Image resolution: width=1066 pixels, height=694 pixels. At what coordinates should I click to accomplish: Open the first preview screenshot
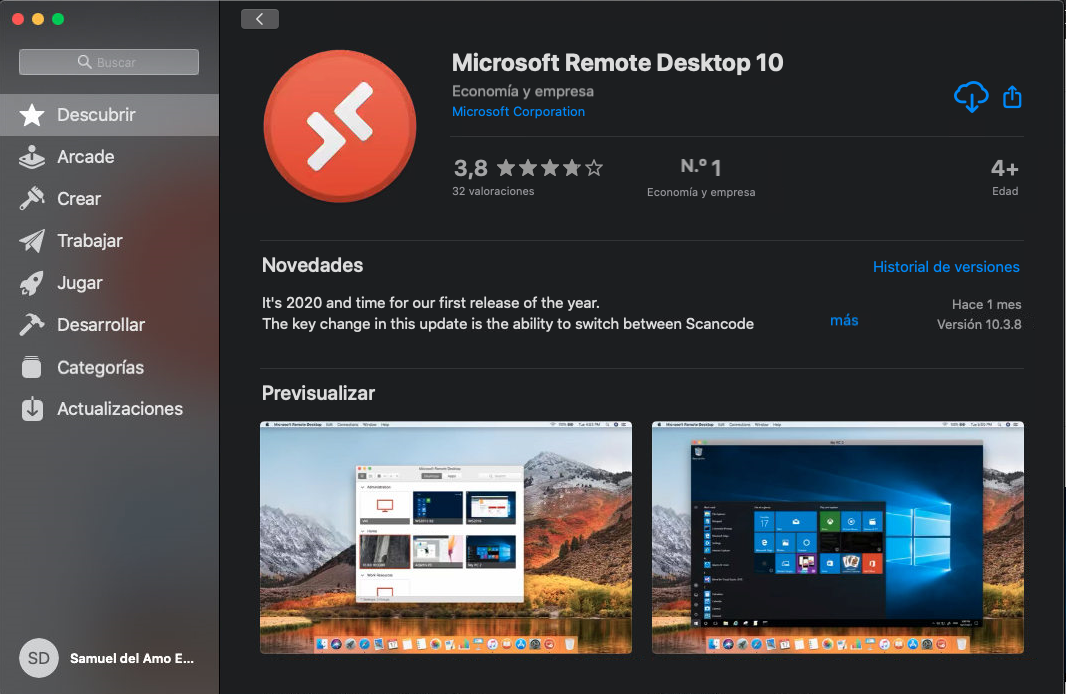pos(445,537)
